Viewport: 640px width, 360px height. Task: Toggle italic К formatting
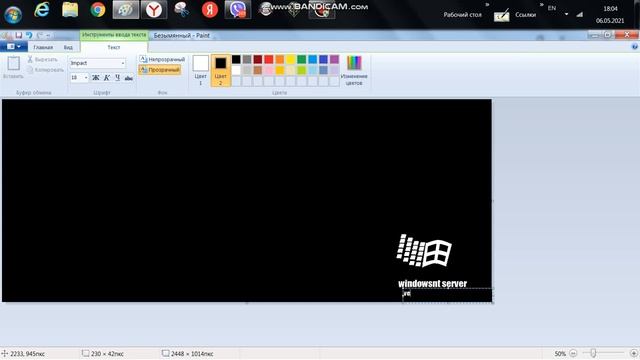click(x=107, y=78)
